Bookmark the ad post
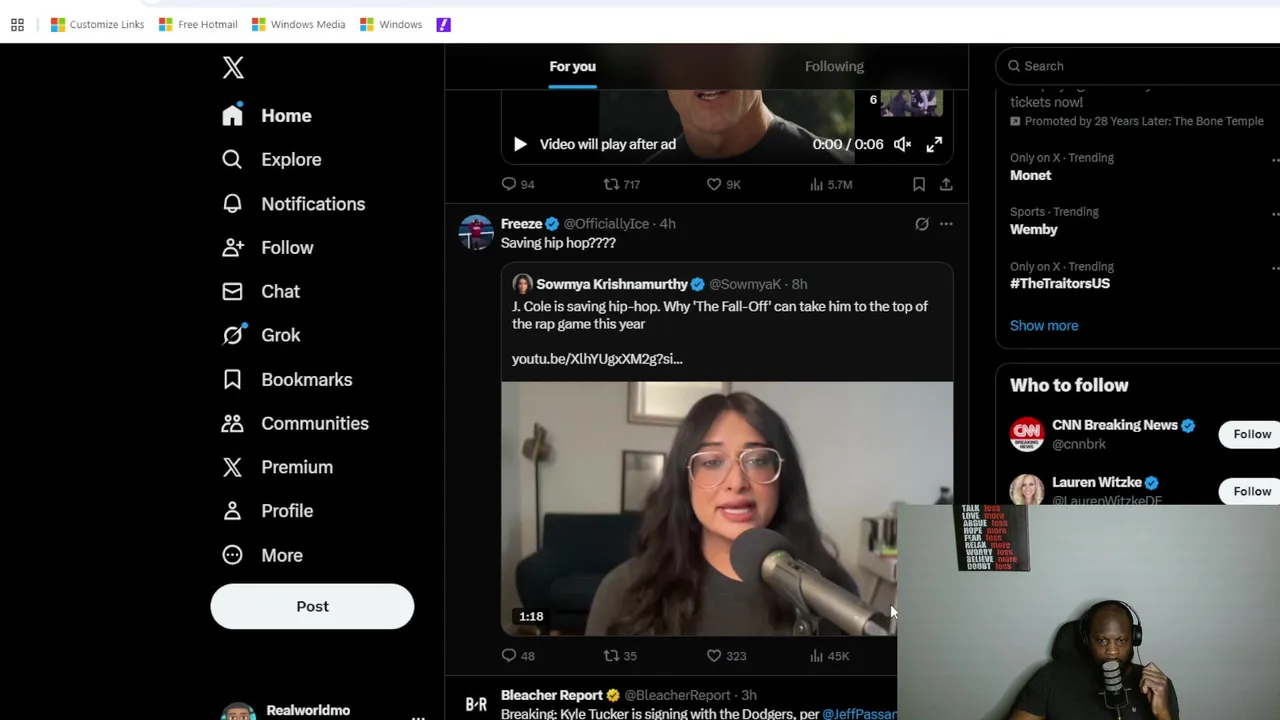Screen dimensions: 1280x720 tap(919, 184)
